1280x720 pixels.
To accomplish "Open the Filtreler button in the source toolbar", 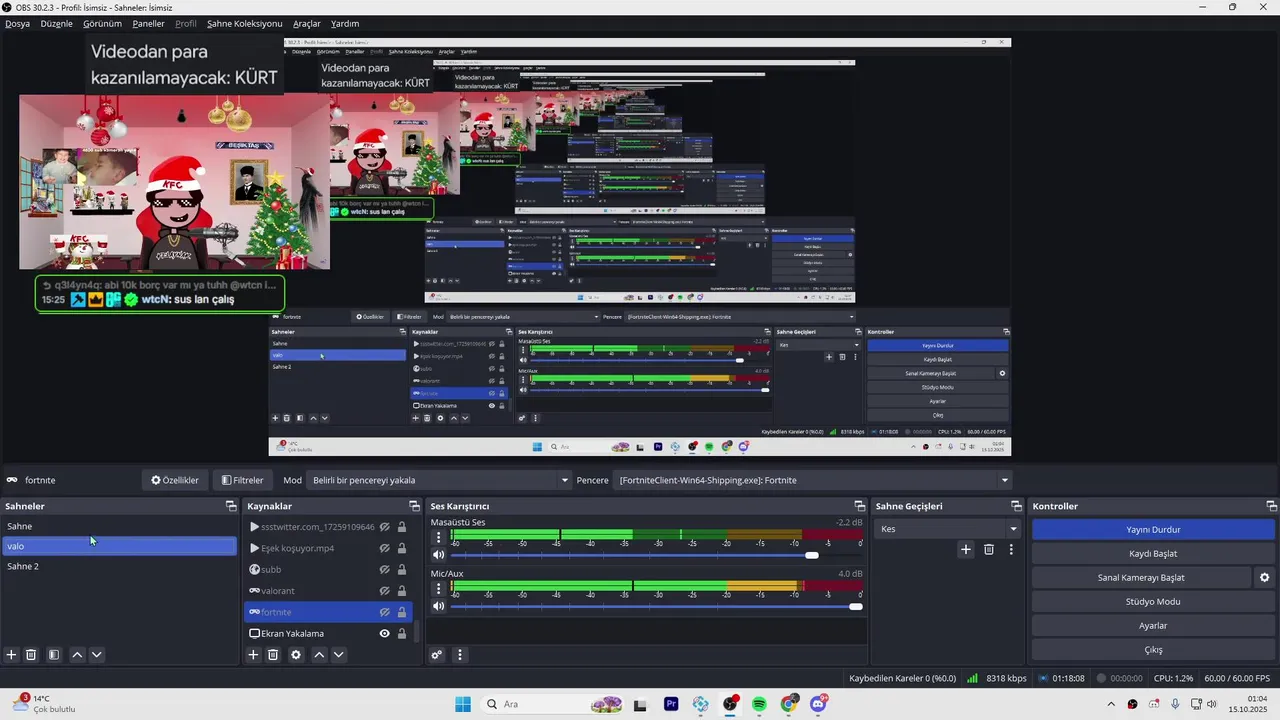I will click(243, 480).
